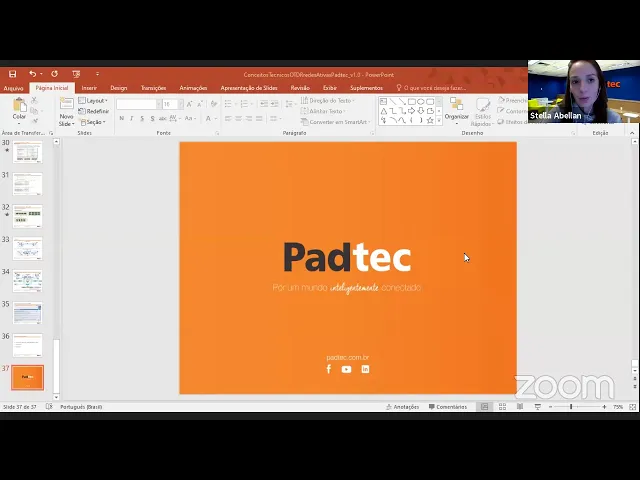Align text right
The image size is (640, 480).
pyautogui.click(x=249, y=119)
